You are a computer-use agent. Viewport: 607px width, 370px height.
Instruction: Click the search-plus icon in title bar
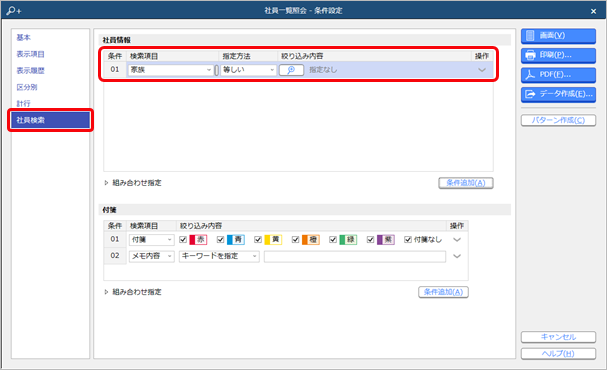pos(14,10)
